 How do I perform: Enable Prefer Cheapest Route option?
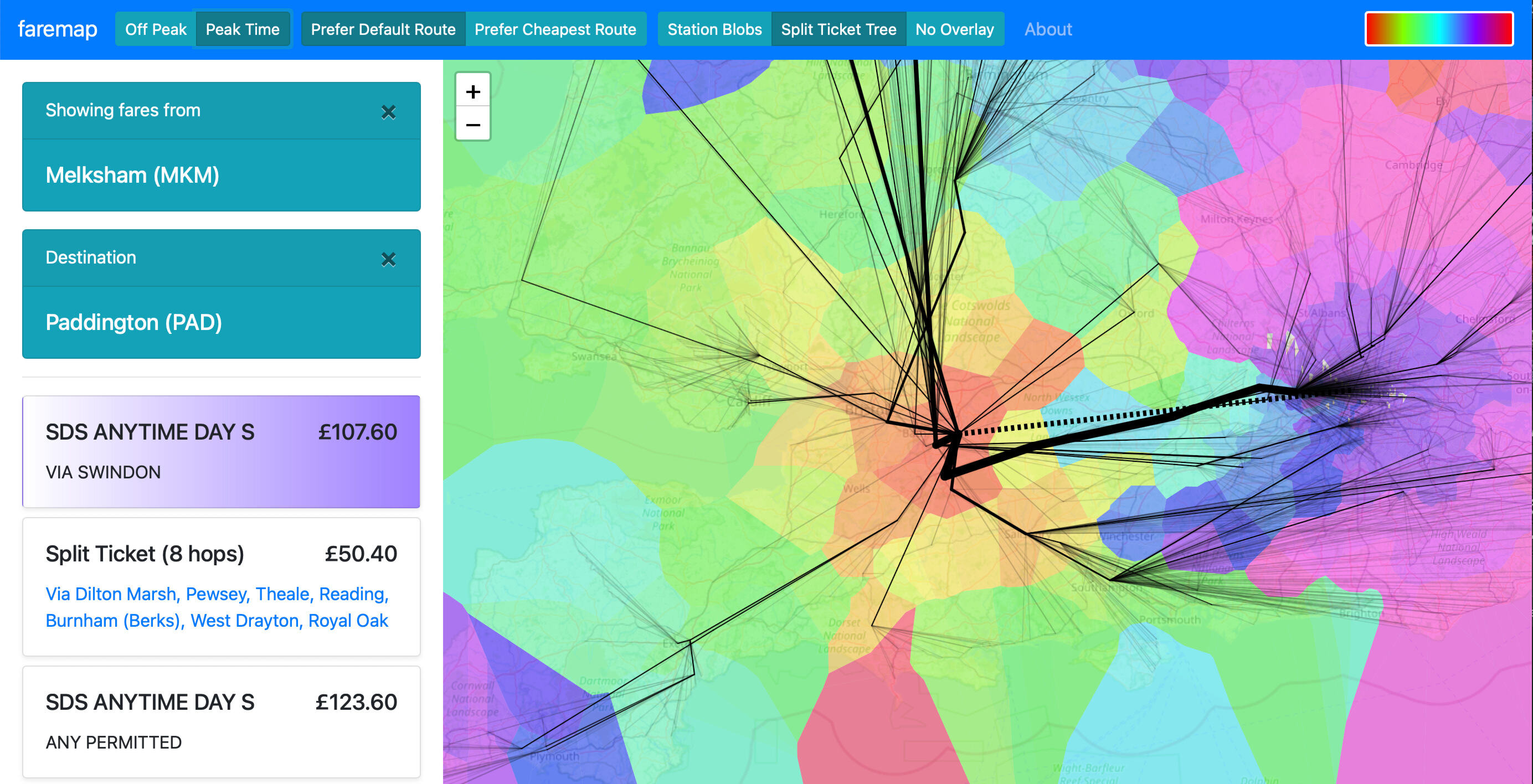(554, 29)
